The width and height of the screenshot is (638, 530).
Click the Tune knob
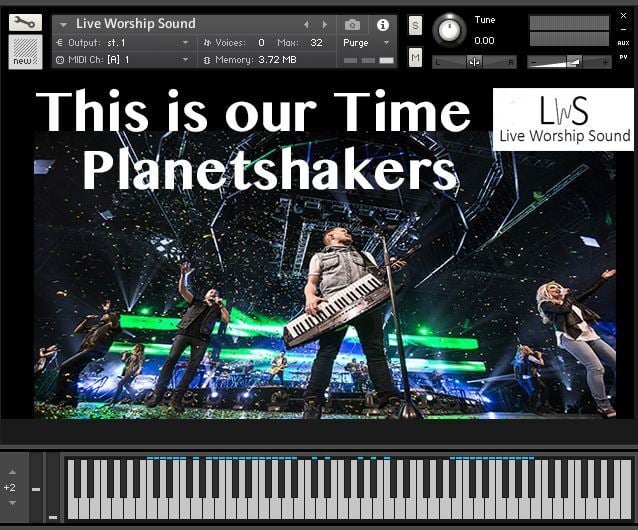click(x=449, y=31)
